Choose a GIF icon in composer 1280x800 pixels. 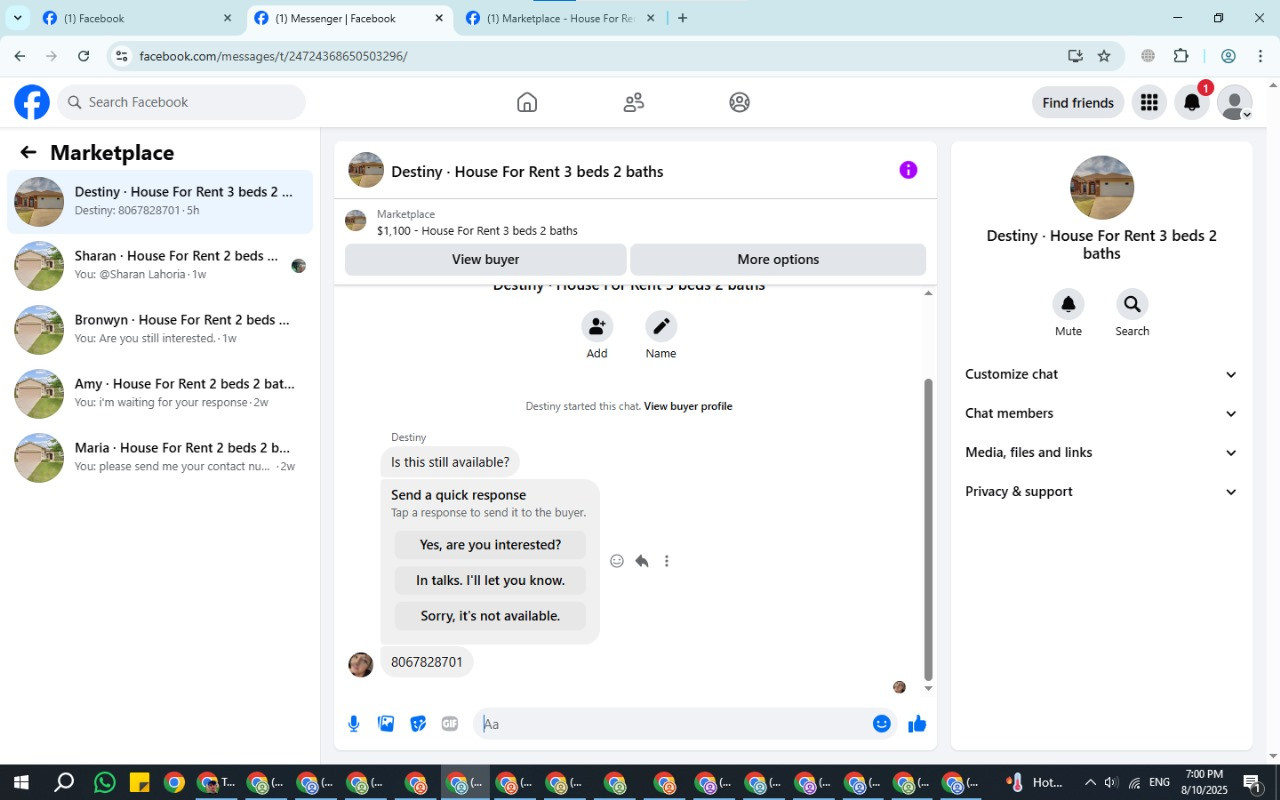(450, 724)
